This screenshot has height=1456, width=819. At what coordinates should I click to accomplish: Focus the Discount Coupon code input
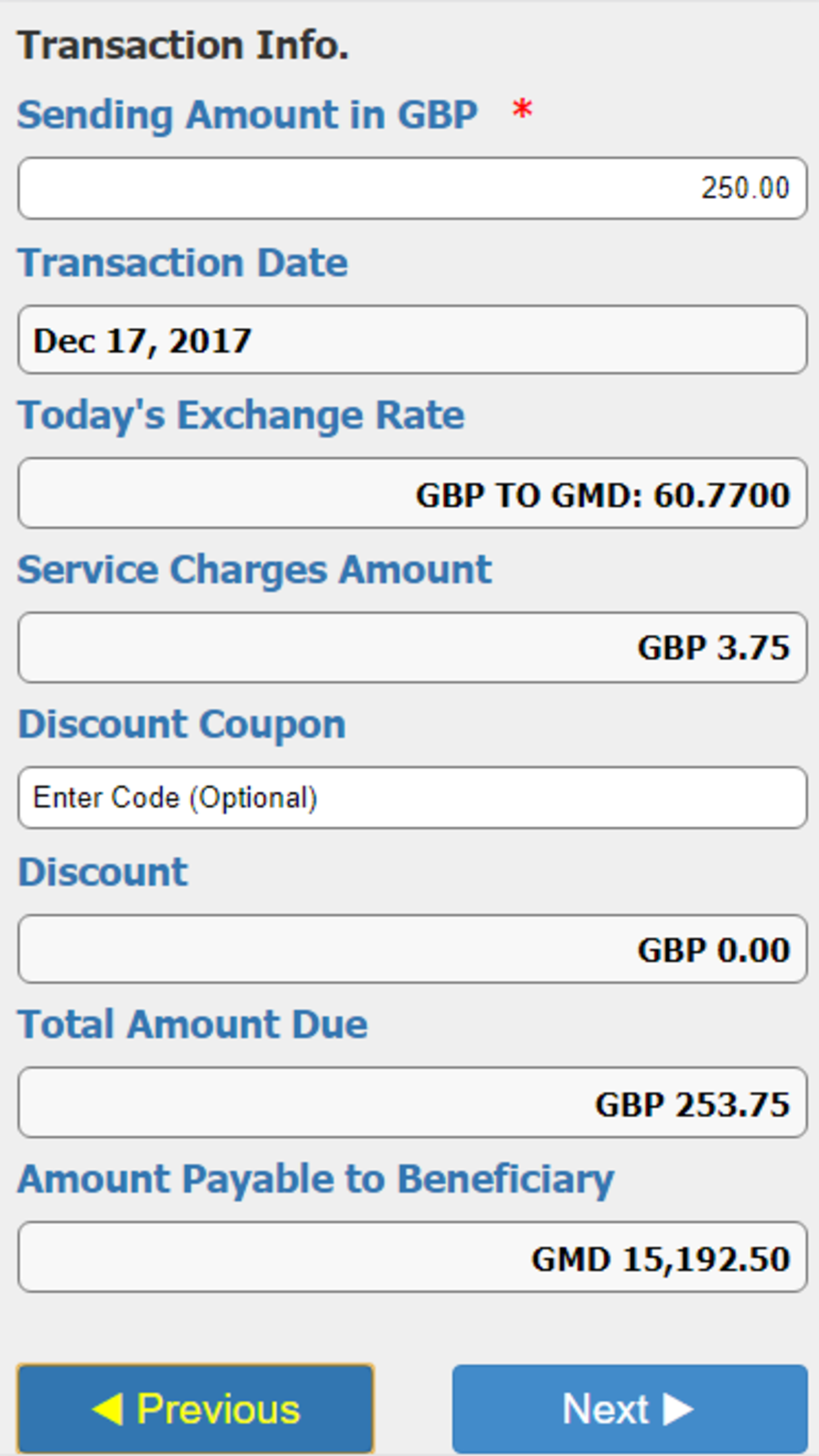tap(412, 798)
